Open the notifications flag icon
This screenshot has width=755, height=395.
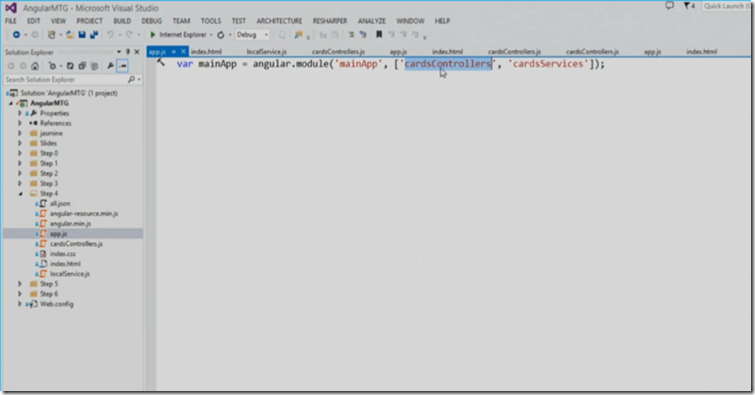[x=687, y=6]
